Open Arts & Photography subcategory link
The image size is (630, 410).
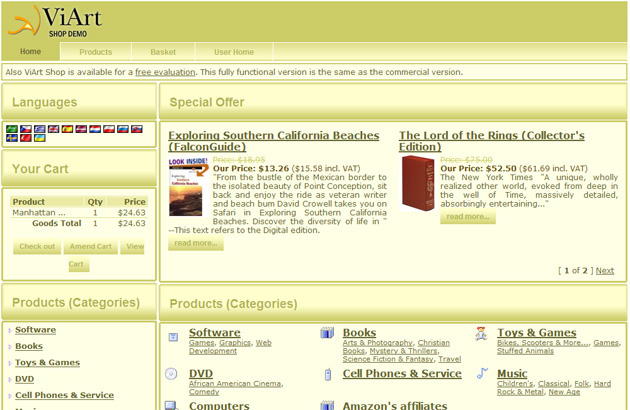(378, 343)
